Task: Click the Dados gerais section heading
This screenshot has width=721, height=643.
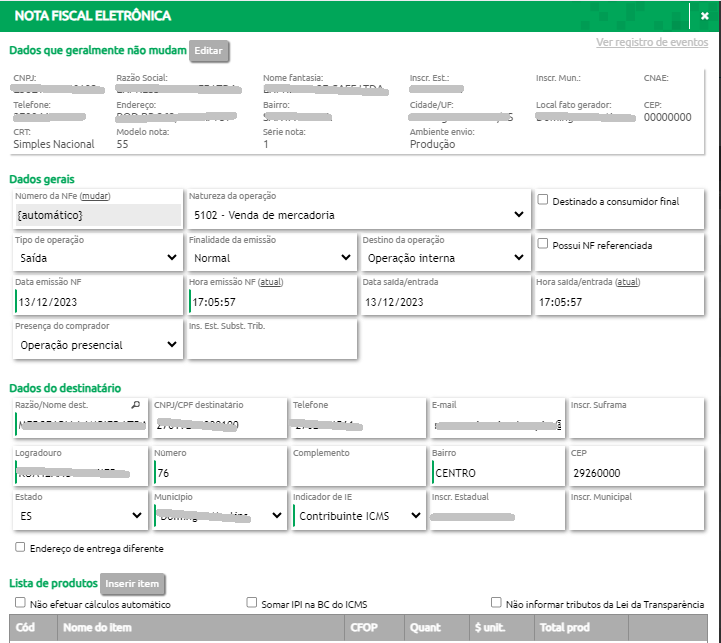Action: [42, 179]
